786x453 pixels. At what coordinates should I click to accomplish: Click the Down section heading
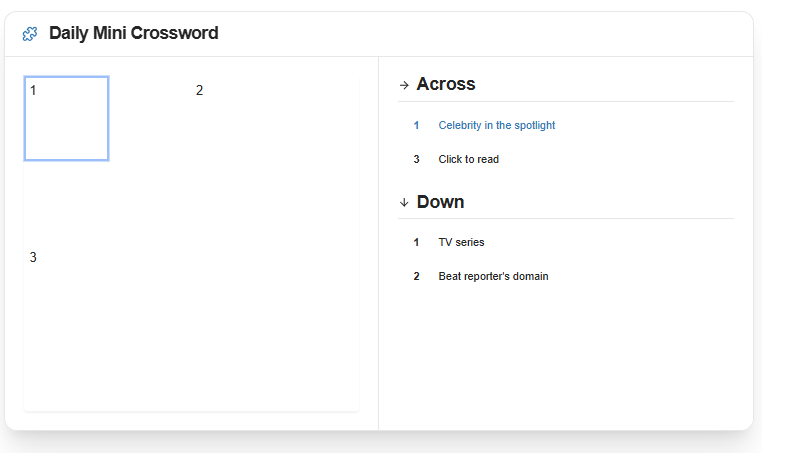(440, 202)
